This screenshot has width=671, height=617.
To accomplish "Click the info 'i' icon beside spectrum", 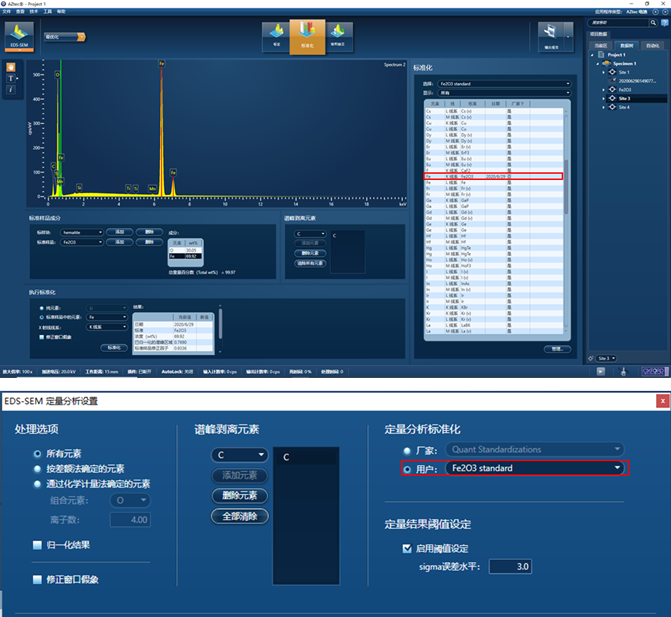I will pyautogui.click(x=11, y=90).
